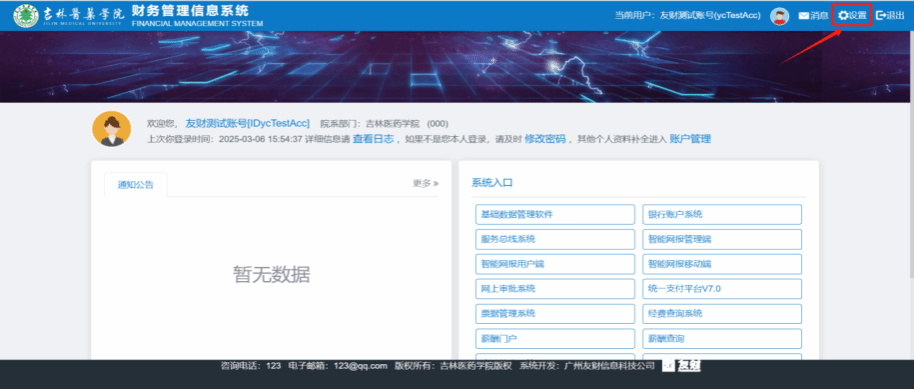Click the 当前用户 name text in header
The image size is (914, 389).
688,16
